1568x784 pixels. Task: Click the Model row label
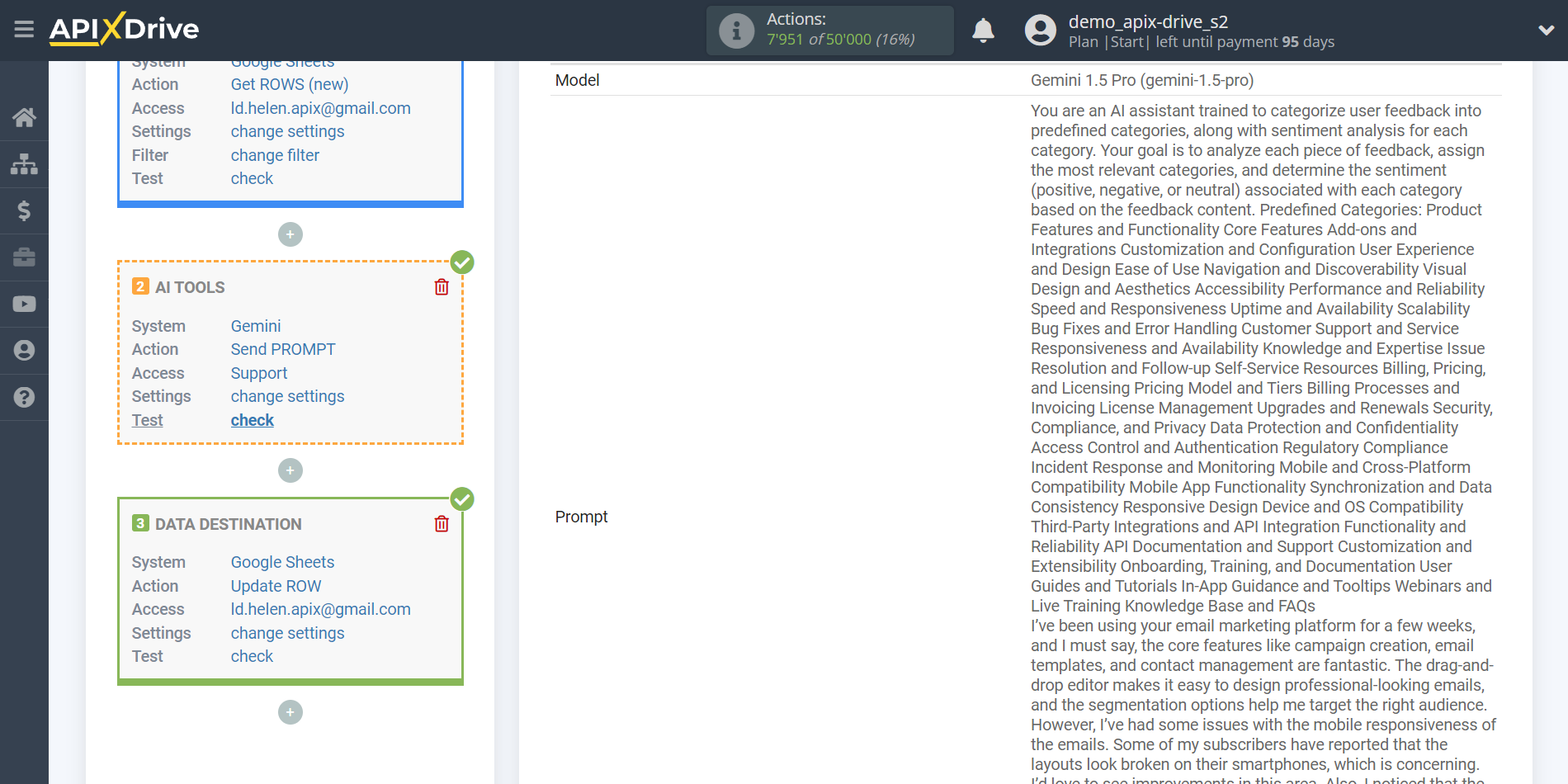coord(577,80)
